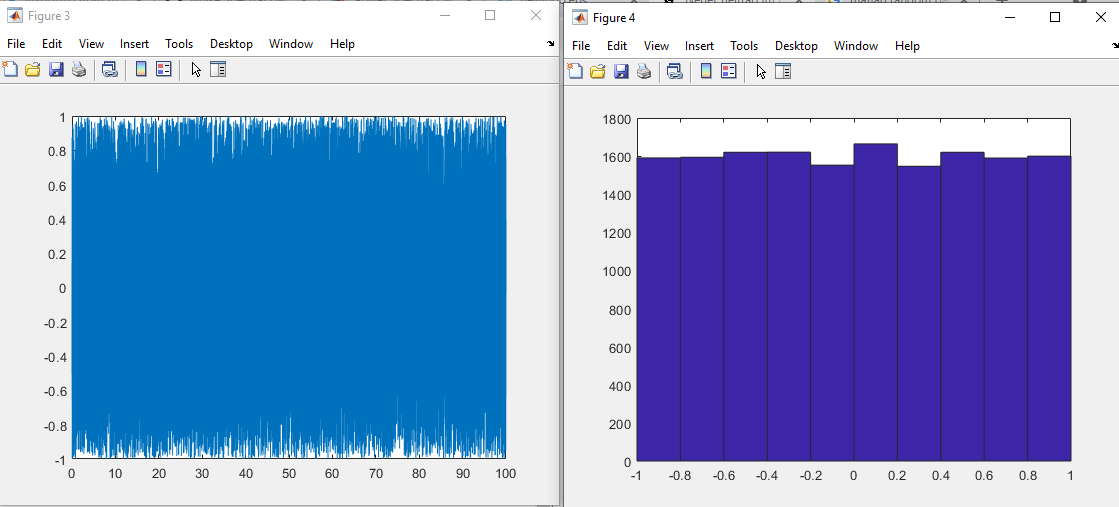Open File menu in Figure 3
Viewport: 1119px width, 507px height.
tap(16, 44)
